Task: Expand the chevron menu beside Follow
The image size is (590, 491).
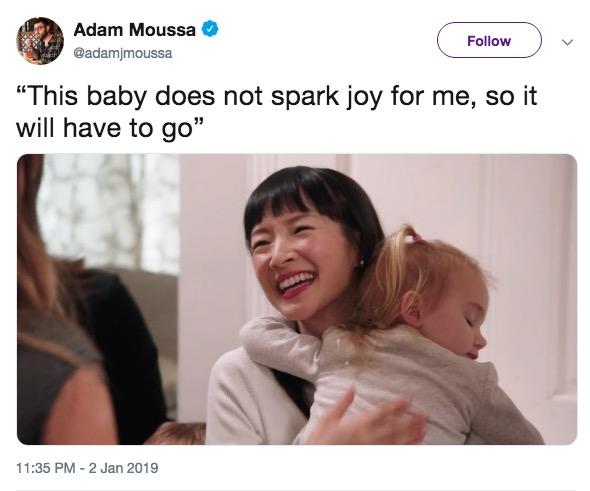Action: tap(567, 42)
